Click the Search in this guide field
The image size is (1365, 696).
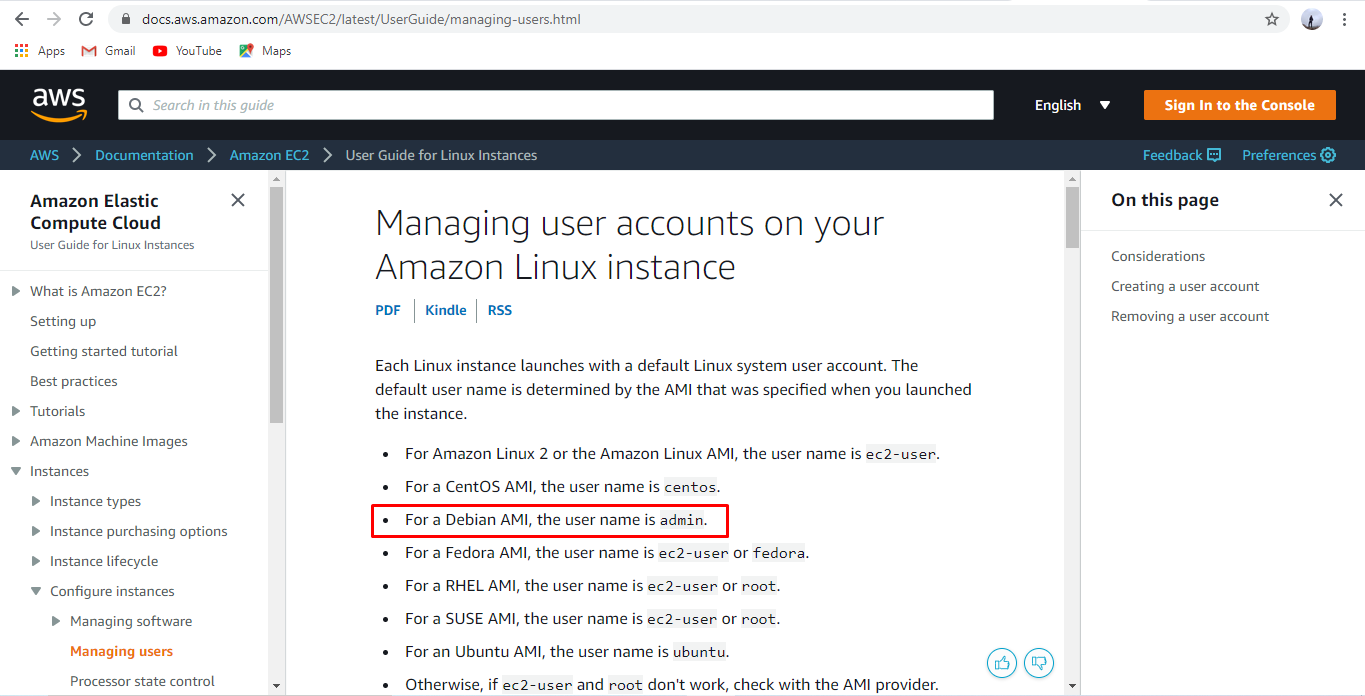556,105
